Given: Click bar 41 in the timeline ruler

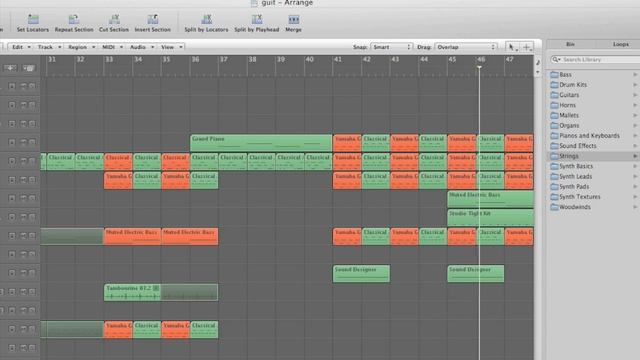Looking at the screenshot, I should pyautogui.click(x=338, y=60).
